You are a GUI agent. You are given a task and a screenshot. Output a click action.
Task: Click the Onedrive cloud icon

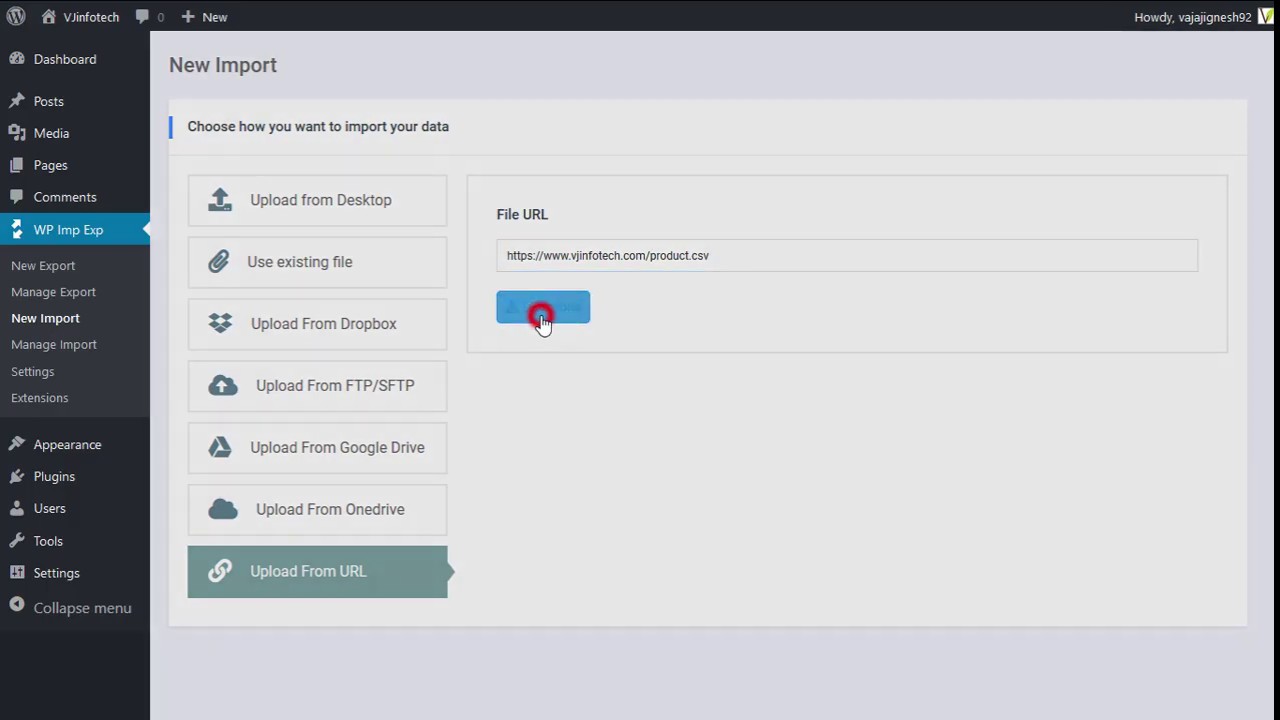tap(223, 509)
